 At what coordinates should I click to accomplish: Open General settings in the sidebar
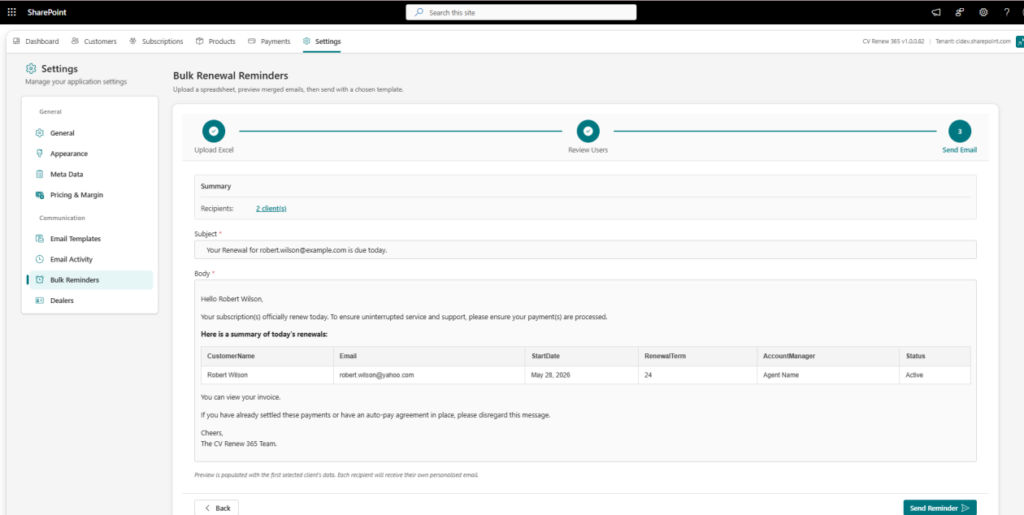pos(91,133)
